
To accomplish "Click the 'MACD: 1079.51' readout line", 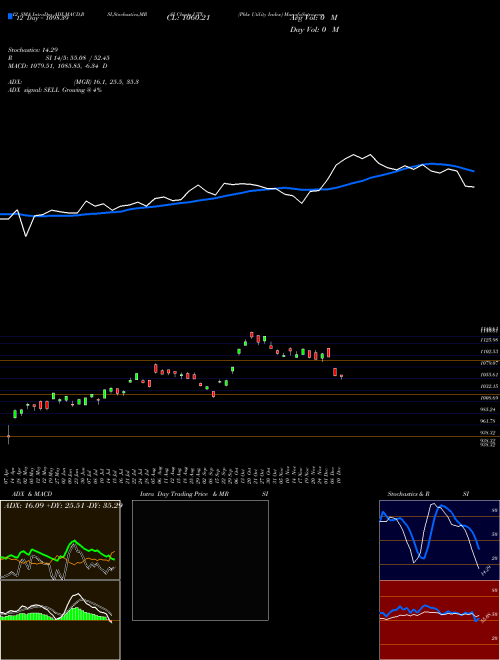I will coord(58,66).
